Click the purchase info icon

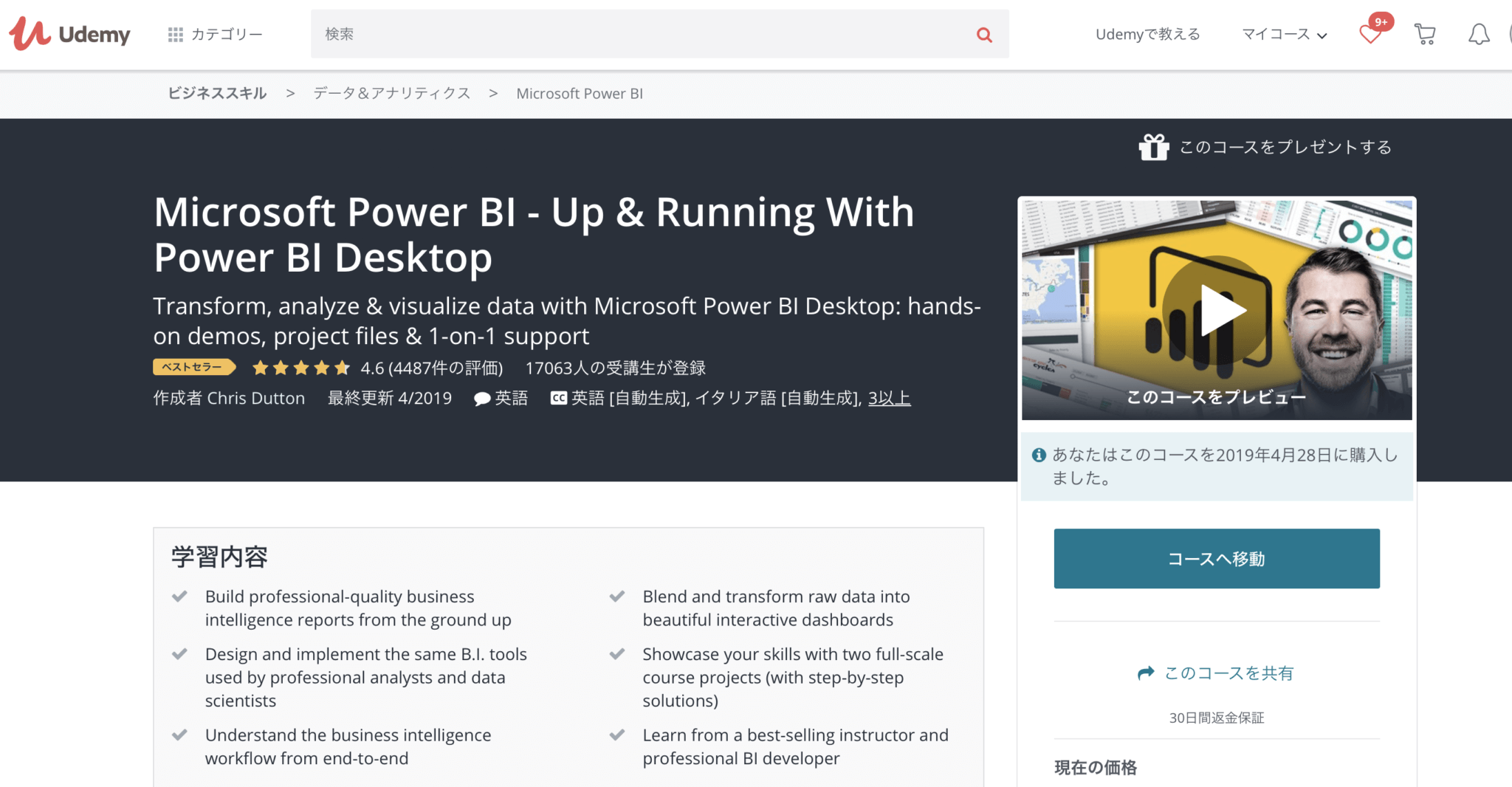pos(1039,455)
